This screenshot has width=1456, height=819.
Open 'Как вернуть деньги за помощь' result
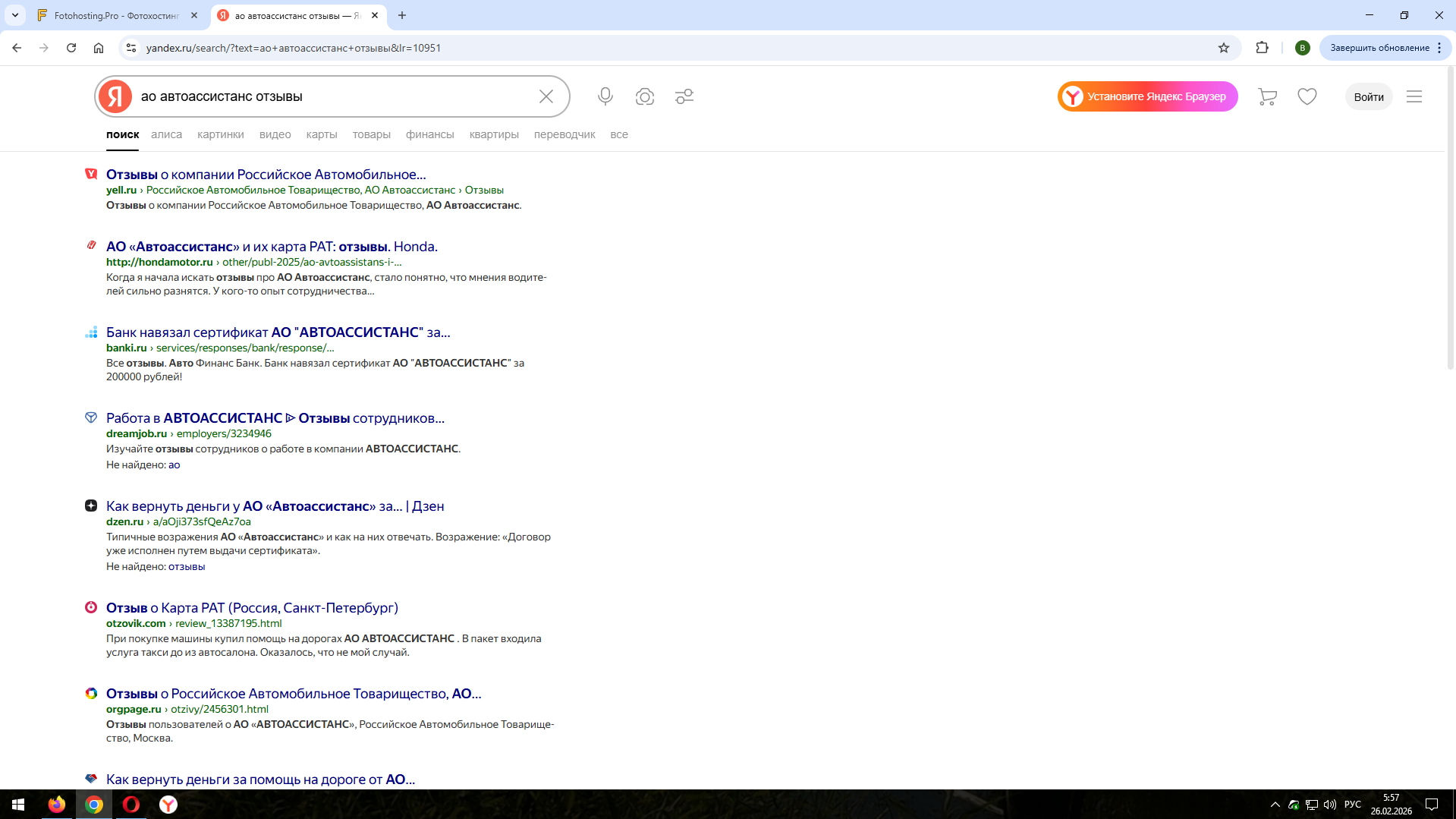pyautogui.click(x=261, y=780)
